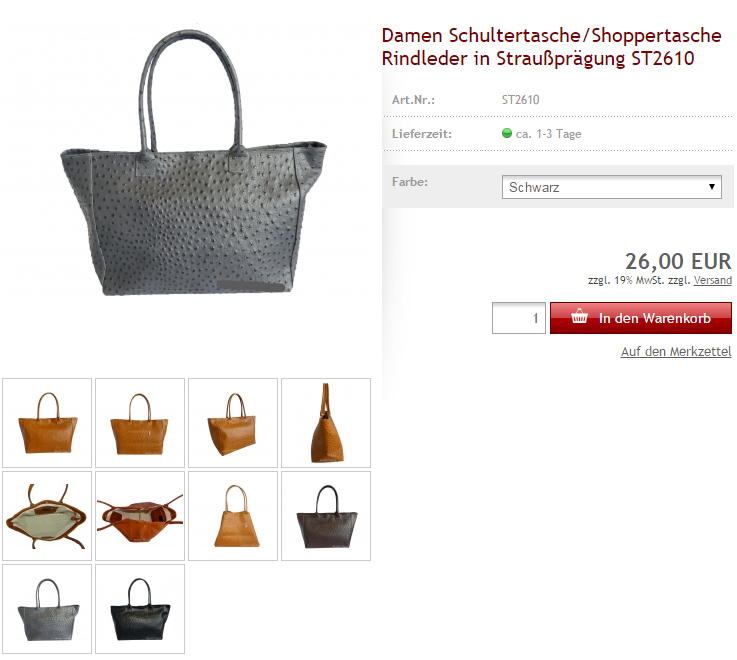Click the shopping basket icon
This screenshot has width=737, height=660.
pos(579,316)
